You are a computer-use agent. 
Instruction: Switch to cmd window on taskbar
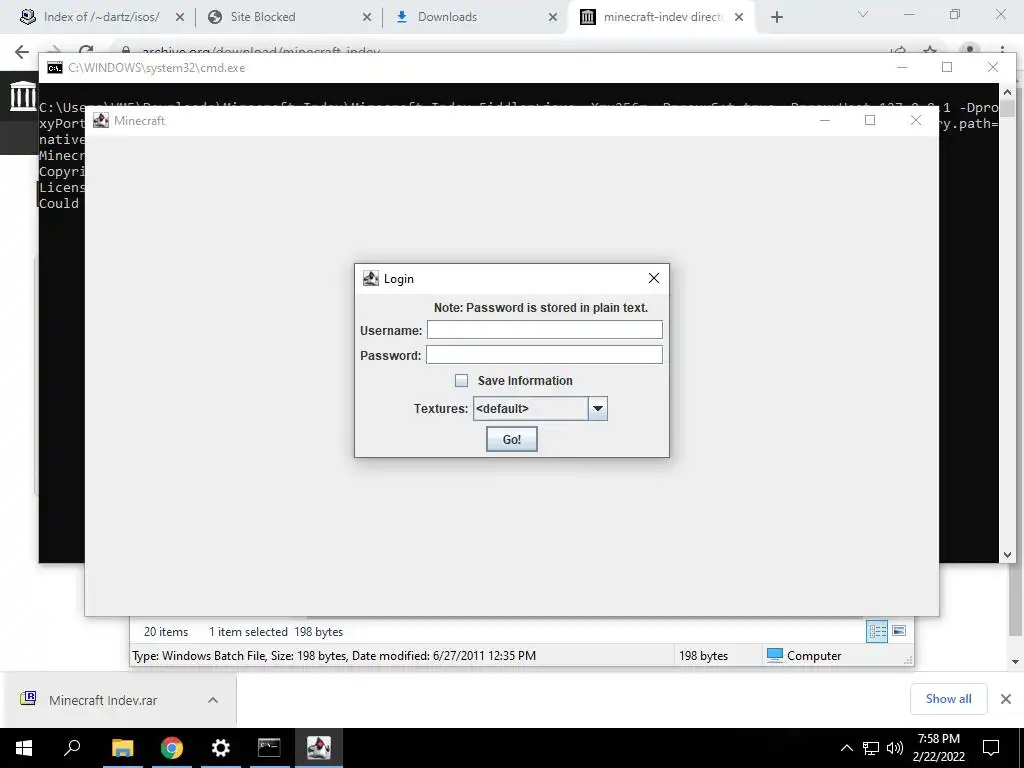coord(269,748)
